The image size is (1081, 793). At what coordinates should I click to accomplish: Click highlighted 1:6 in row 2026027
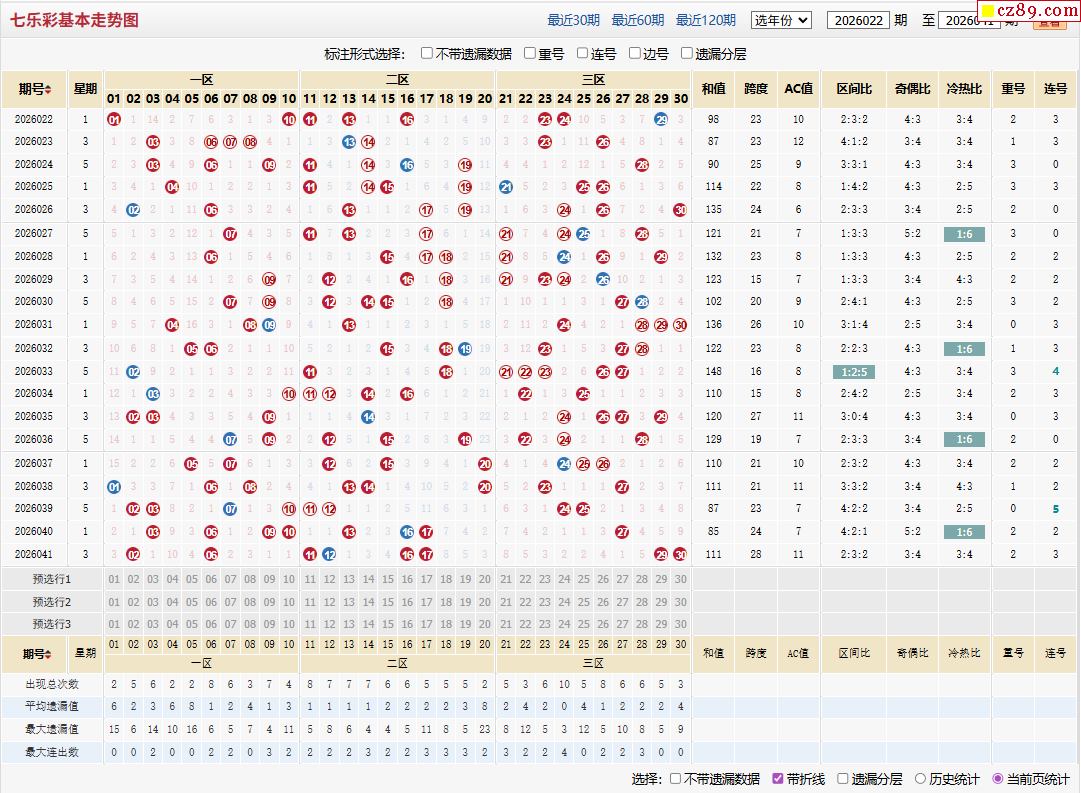(x=964, y=234)
